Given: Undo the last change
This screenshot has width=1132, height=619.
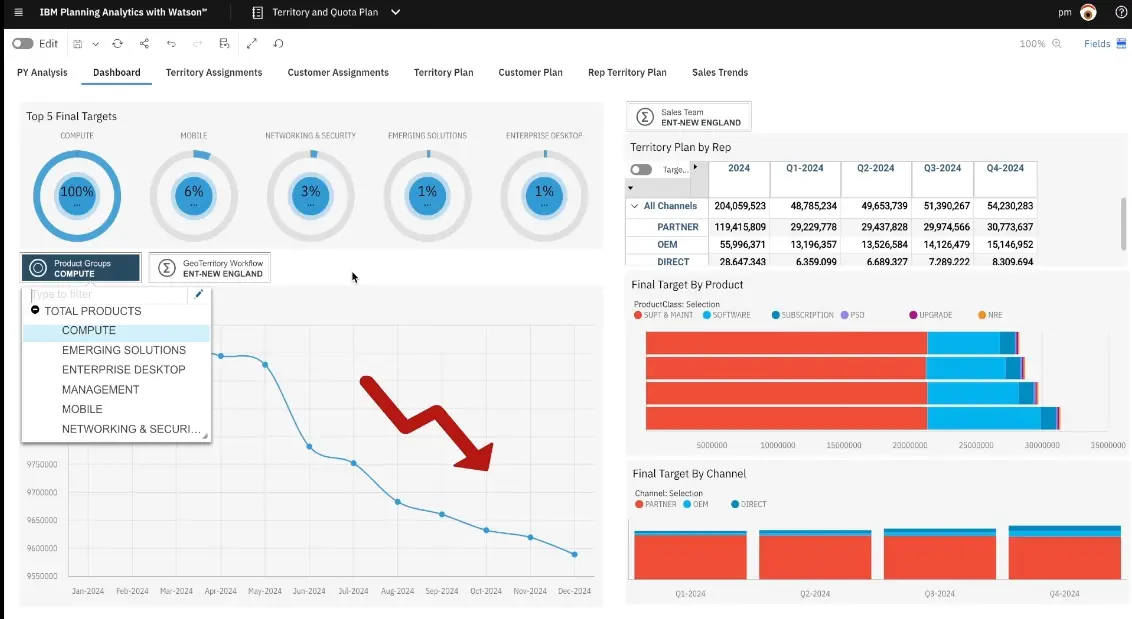Looking at the screenshot, I should point(170,43).
